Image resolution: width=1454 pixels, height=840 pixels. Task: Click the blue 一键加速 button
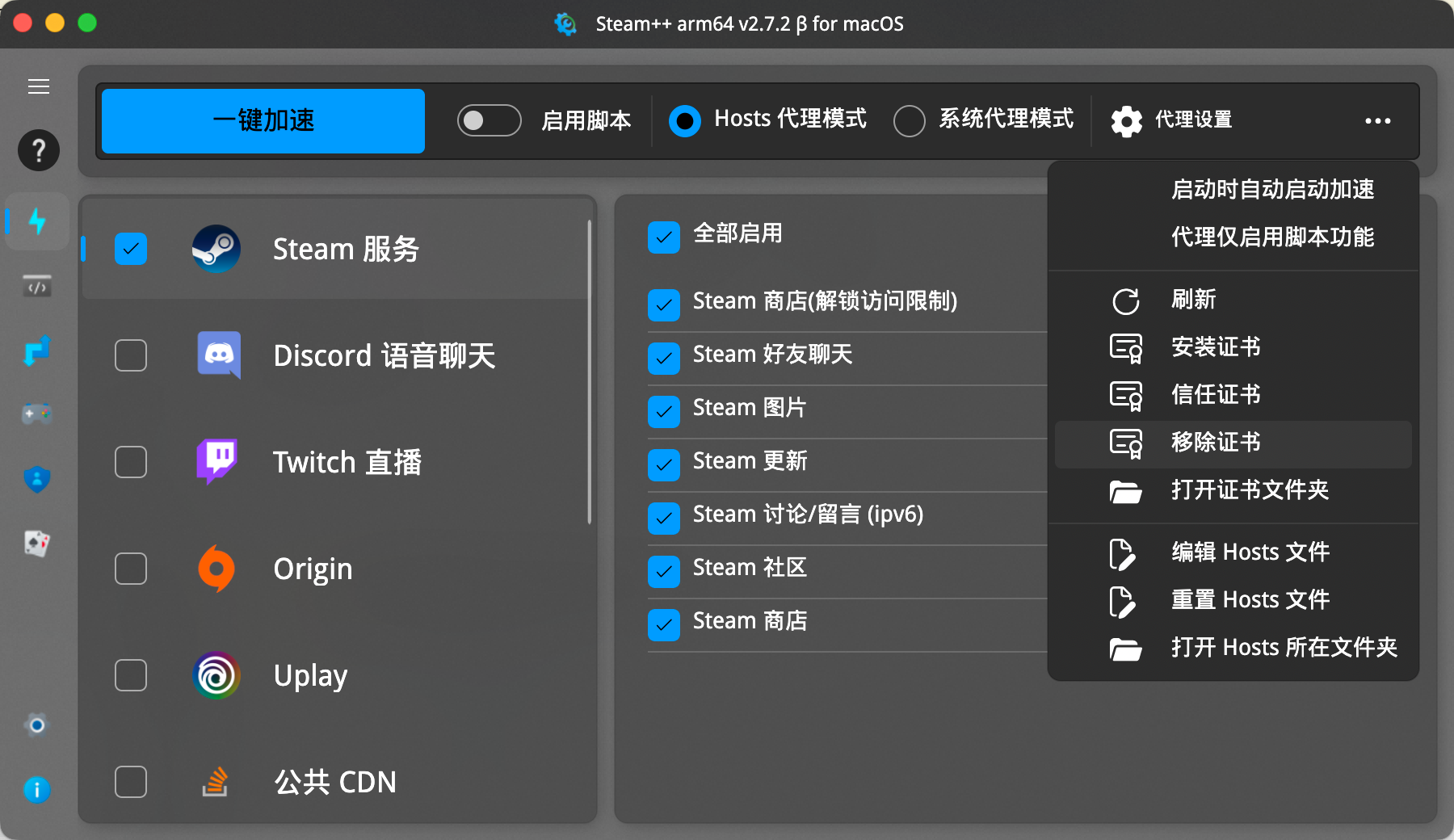pyautogui.click(x=263, y=121)
